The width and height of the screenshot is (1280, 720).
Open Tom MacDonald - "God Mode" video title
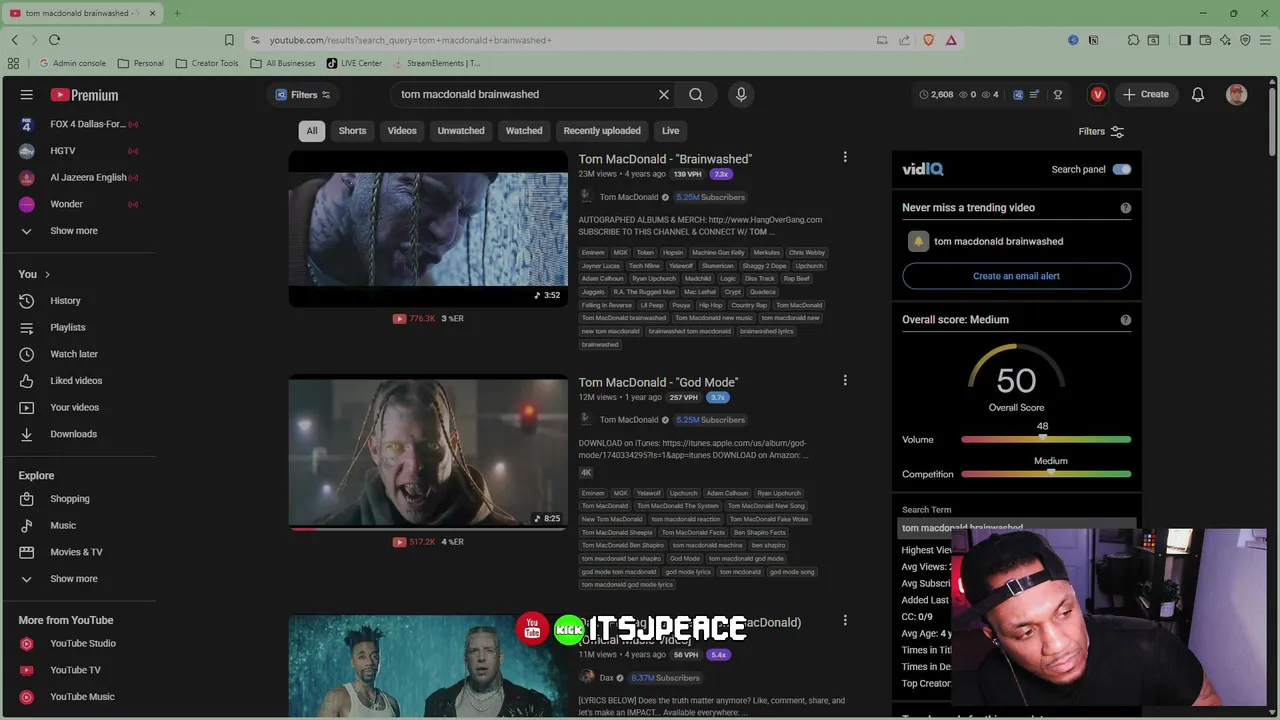(658, 382)
